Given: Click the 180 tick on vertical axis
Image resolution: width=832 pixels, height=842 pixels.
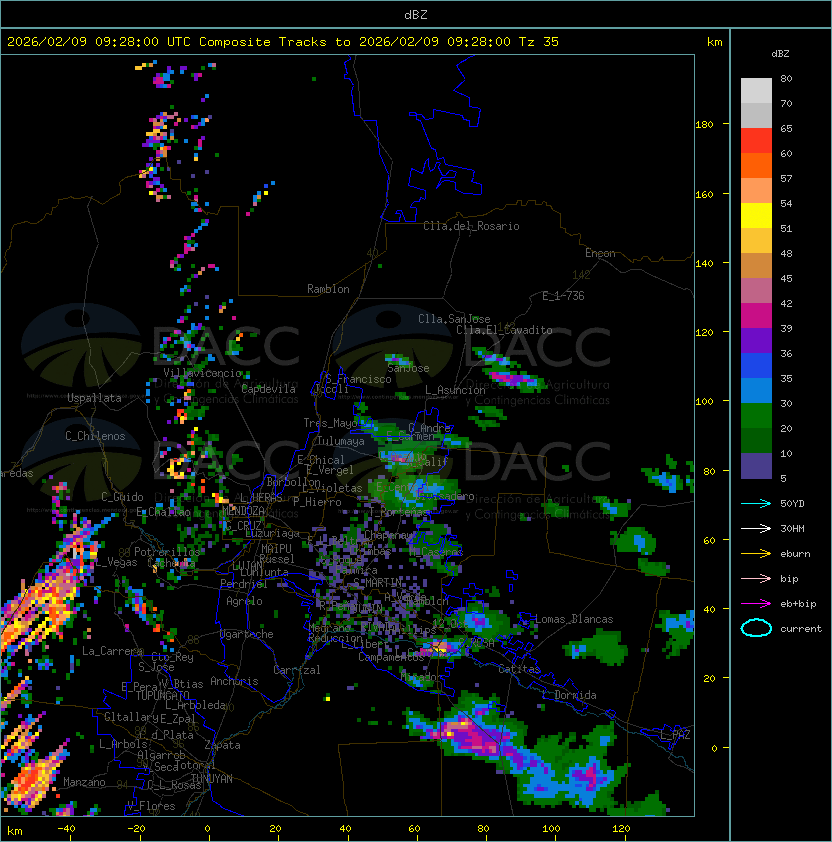Looking at the screenshot, I should (x=704, y=125).
